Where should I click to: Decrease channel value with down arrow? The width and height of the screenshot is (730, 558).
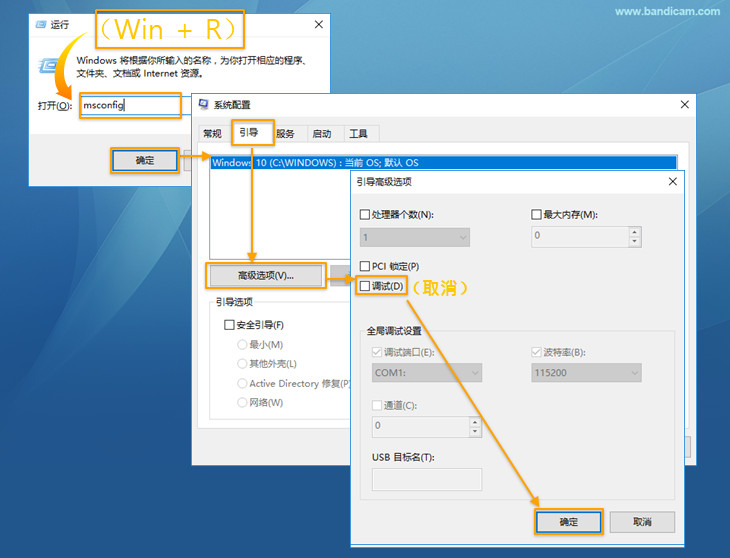tap(475, 431)
